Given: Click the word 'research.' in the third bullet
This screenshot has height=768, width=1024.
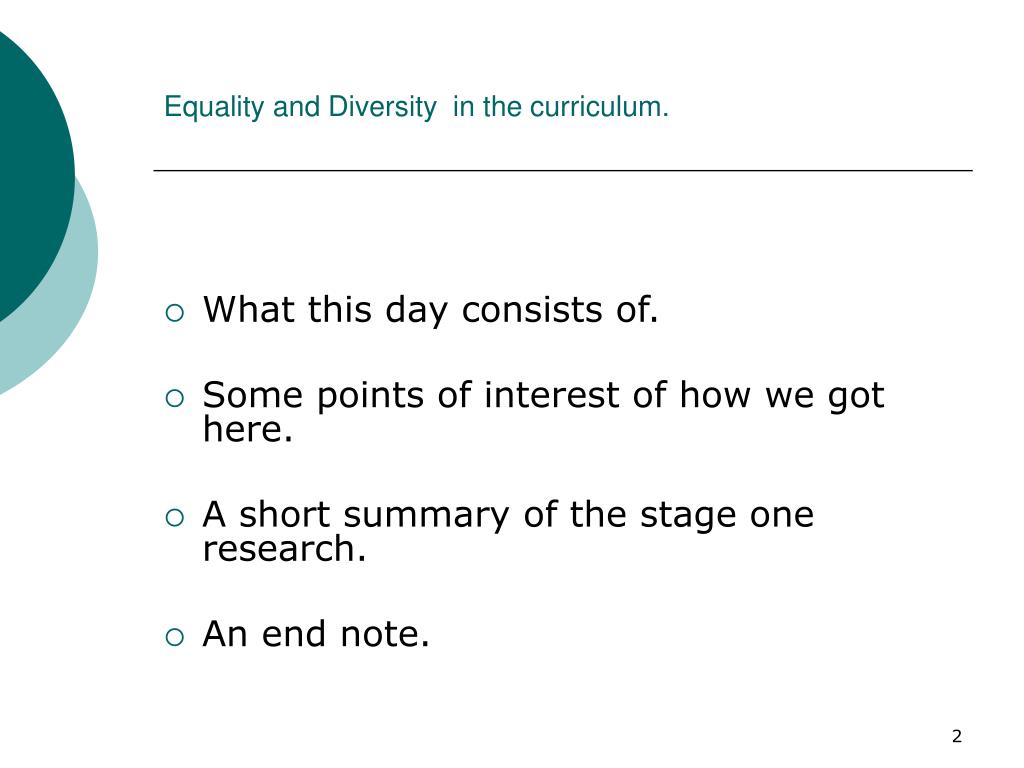Looking at the screenshot, I should 284,549.
